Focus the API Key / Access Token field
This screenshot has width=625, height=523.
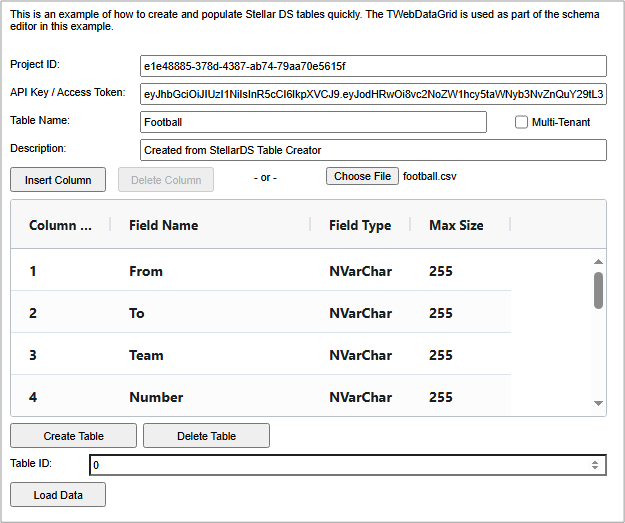click(373, 94)
